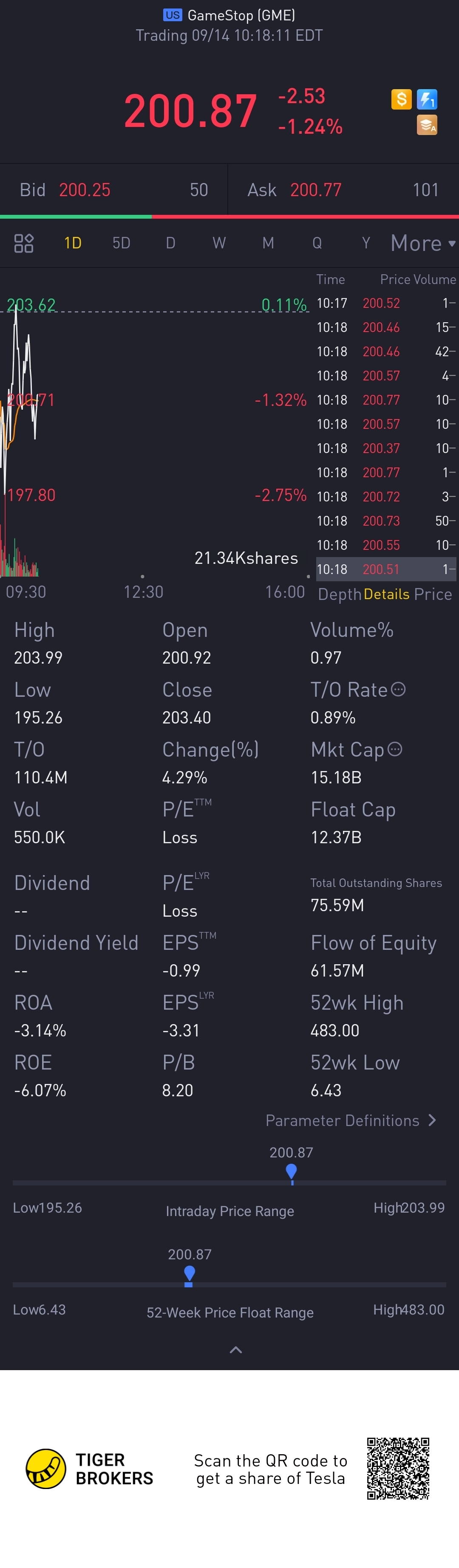Click the Intraday Price Range marker
The width and height of the screenshot is (459, 1568).
[x=292, y=1174]
